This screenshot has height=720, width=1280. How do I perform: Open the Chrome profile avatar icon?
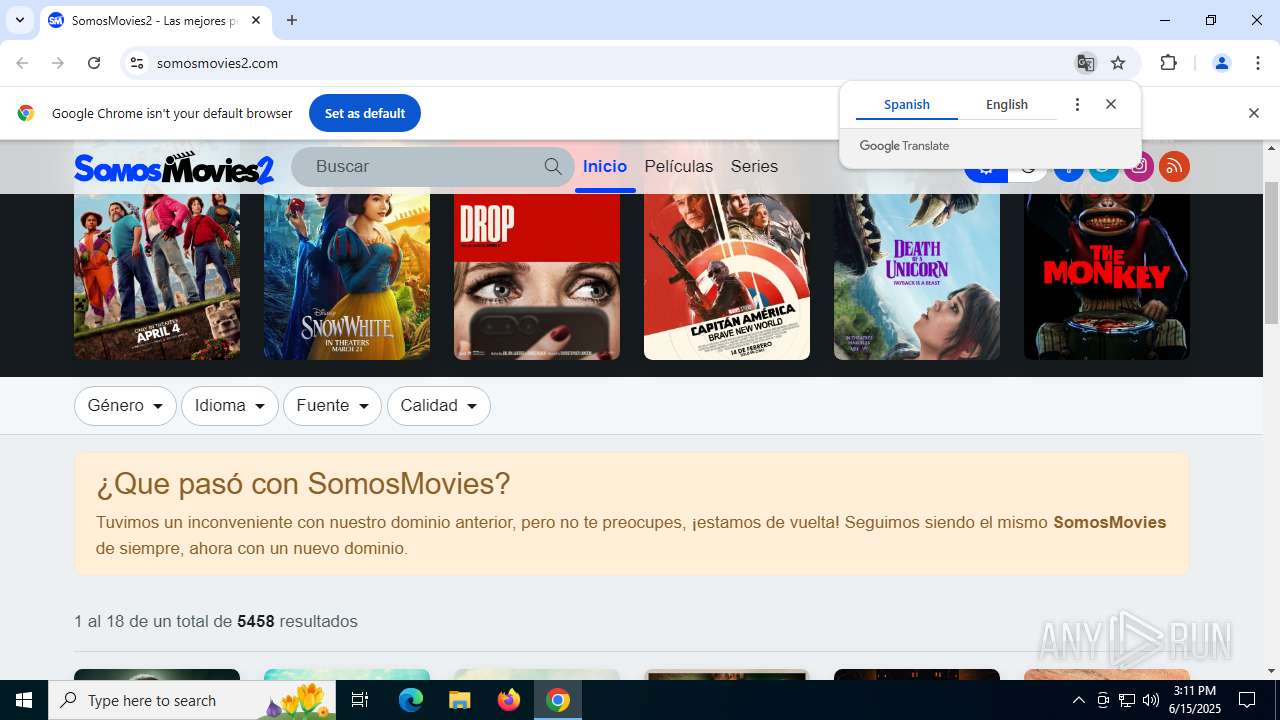[1221, 63]
